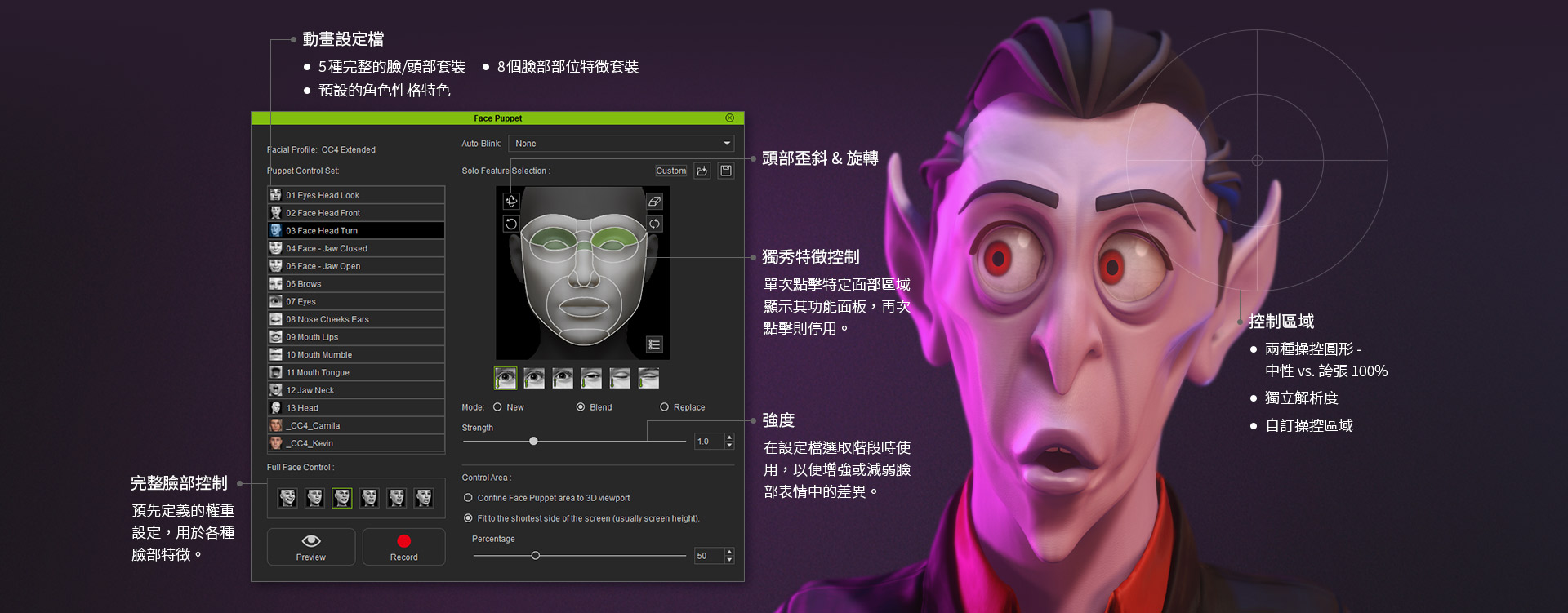
Task: Start recording with the Record button
Action: click(x=403, y=547)
